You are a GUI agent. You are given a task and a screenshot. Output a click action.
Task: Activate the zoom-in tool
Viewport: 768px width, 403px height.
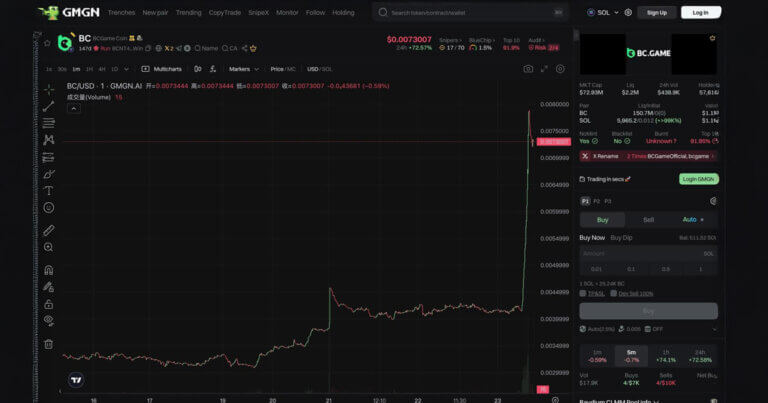pos(48,247)
